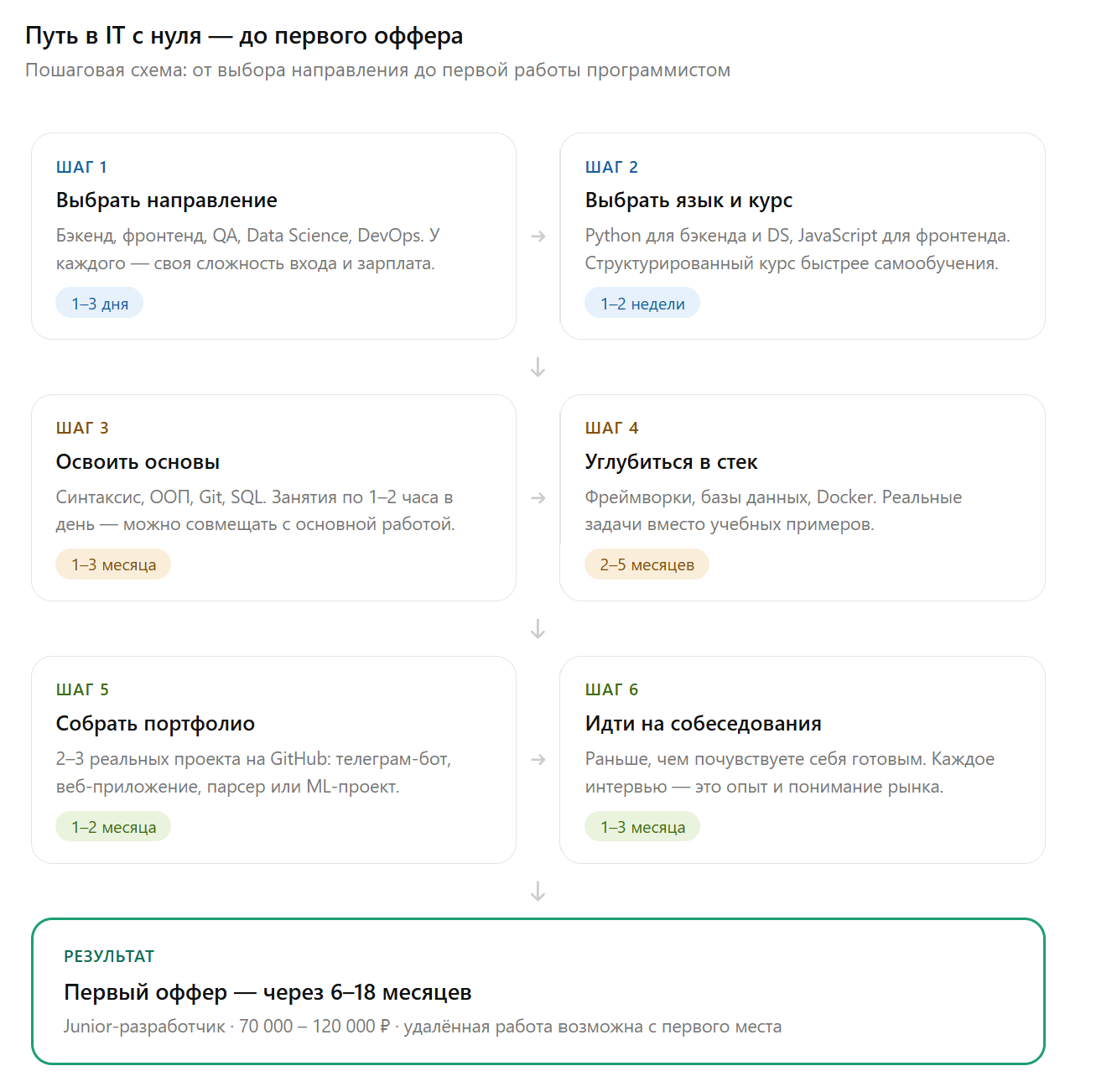Click the "Первый оффер — через 6–18 месяцев" result heading
The height and width of the screenshot is (1092, 1117).
[x=268, y=992]
